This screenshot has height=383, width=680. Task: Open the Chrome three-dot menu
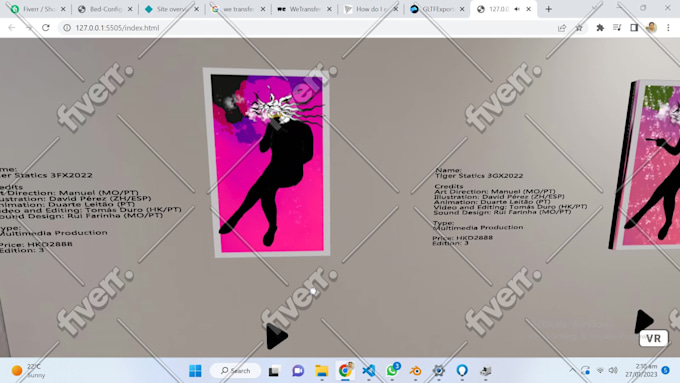coord(668,28)
